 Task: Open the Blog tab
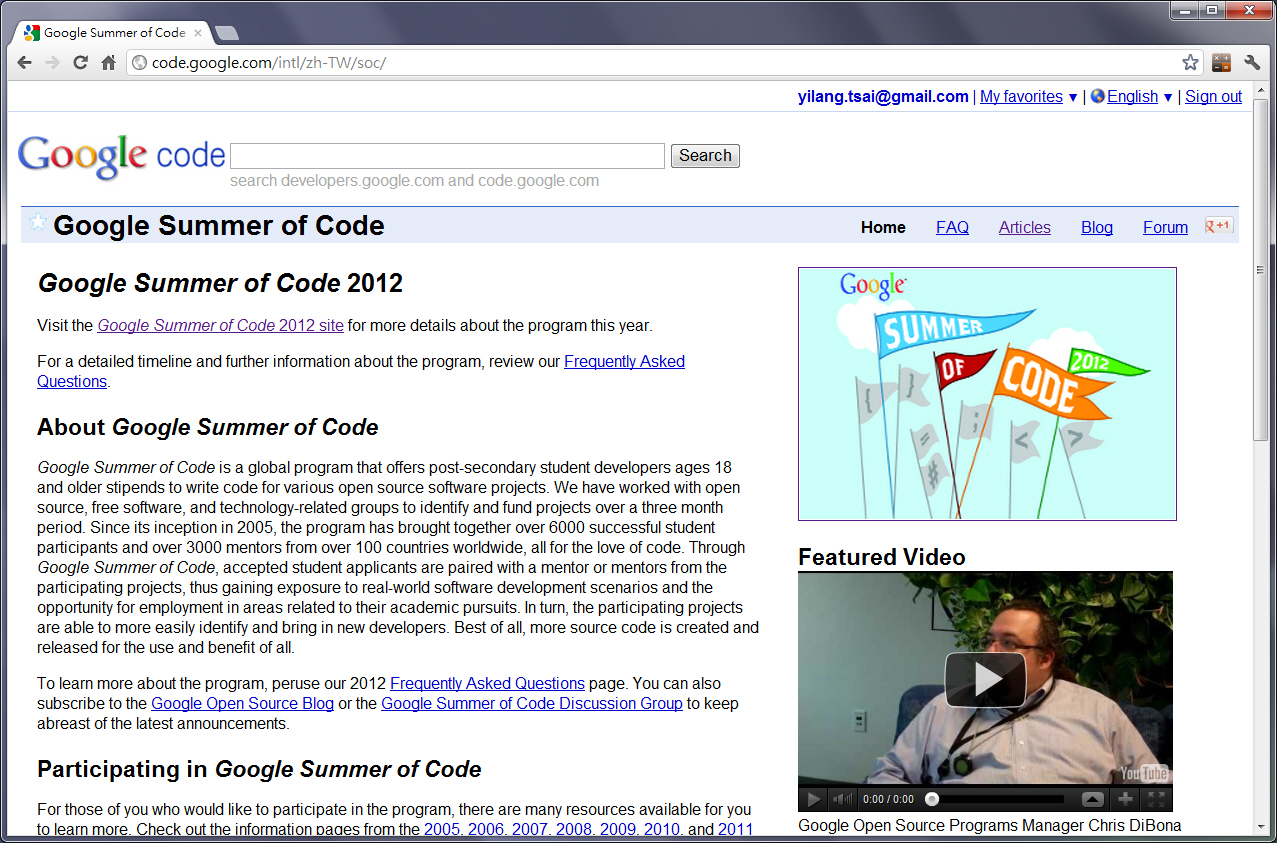pos(1096,227)
